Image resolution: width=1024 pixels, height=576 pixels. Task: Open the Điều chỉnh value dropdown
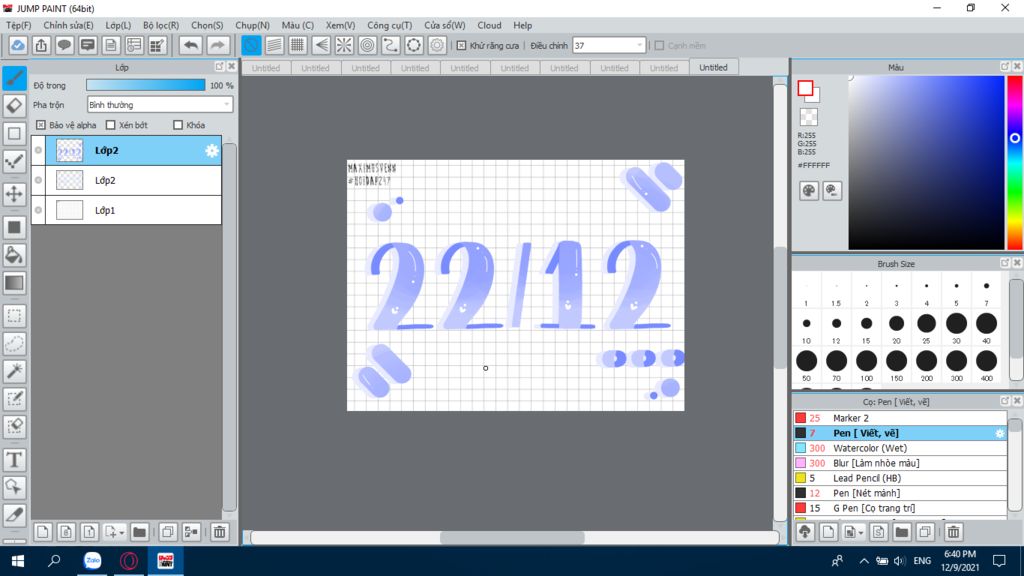(609, 46)
